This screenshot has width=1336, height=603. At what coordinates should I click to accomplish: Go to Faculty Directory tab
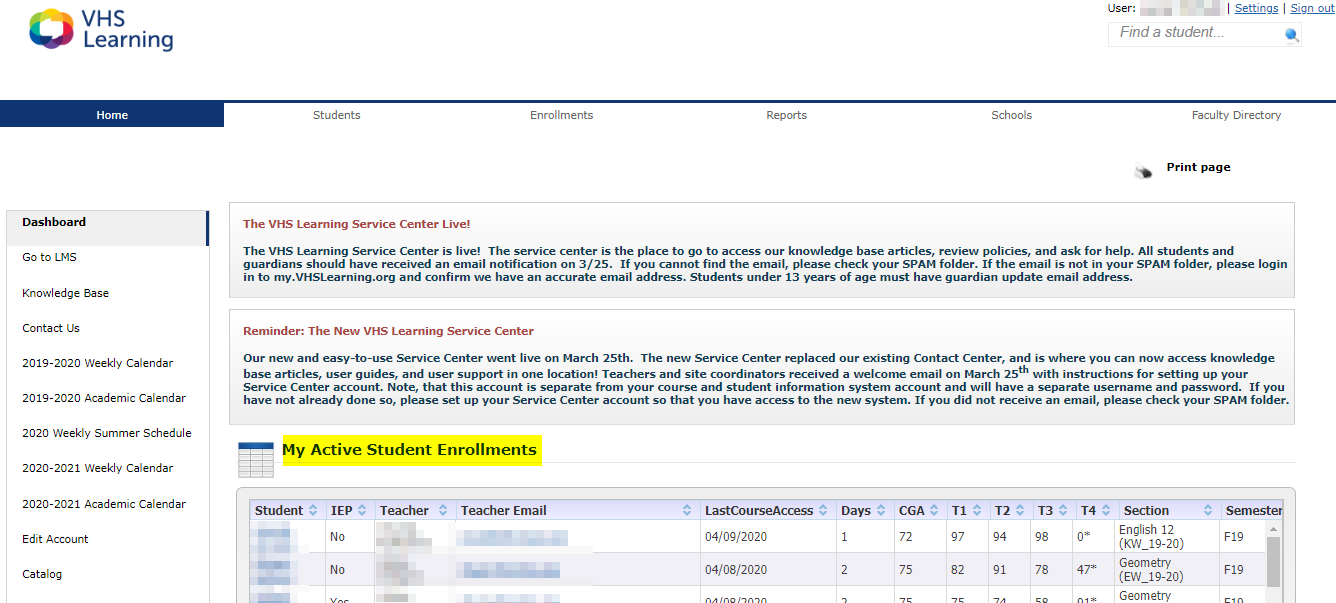click(x=1236, y=115)
